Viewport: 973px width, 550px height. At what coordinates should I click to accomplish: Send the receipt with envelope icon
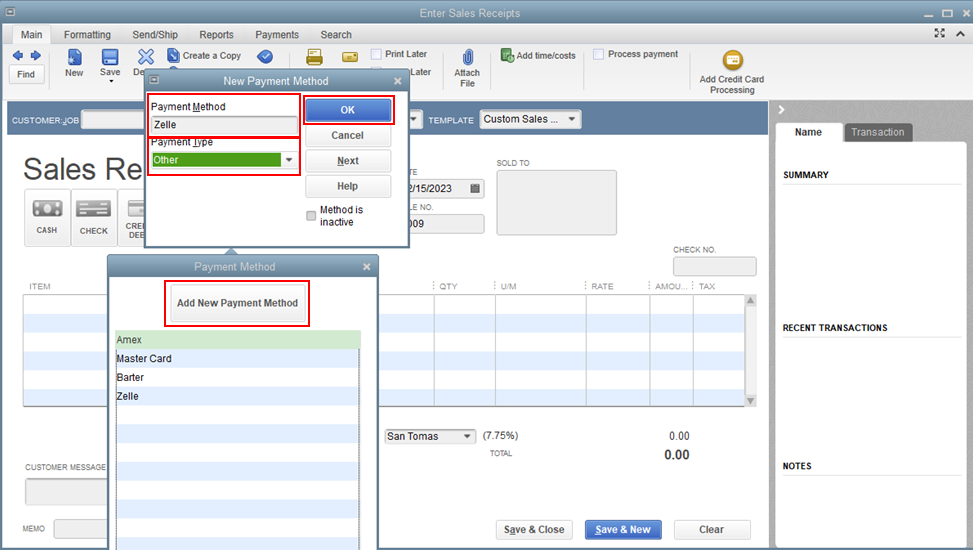(350, 57)
